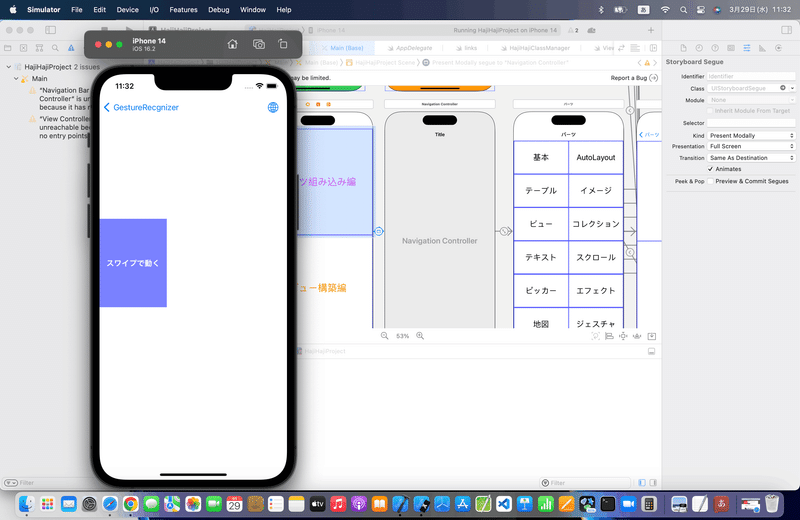The image size is (800, 520).
Task: Switch to the links editor tab
Action: pyautogui.click(x=466, y=48)
